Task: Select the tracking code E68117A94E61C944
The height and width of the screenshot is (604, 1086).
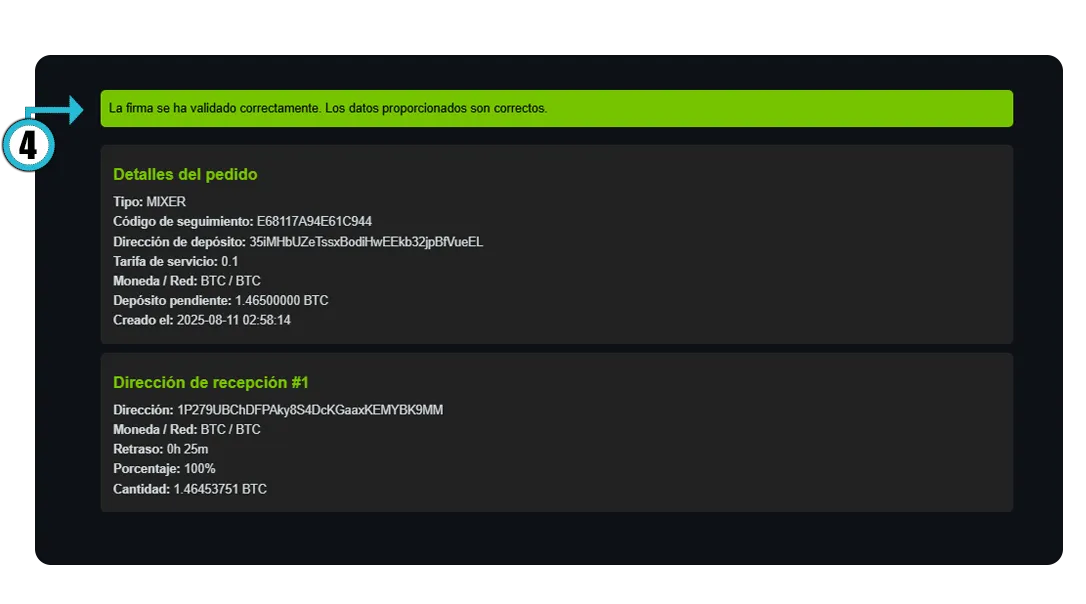Action: 314,222
